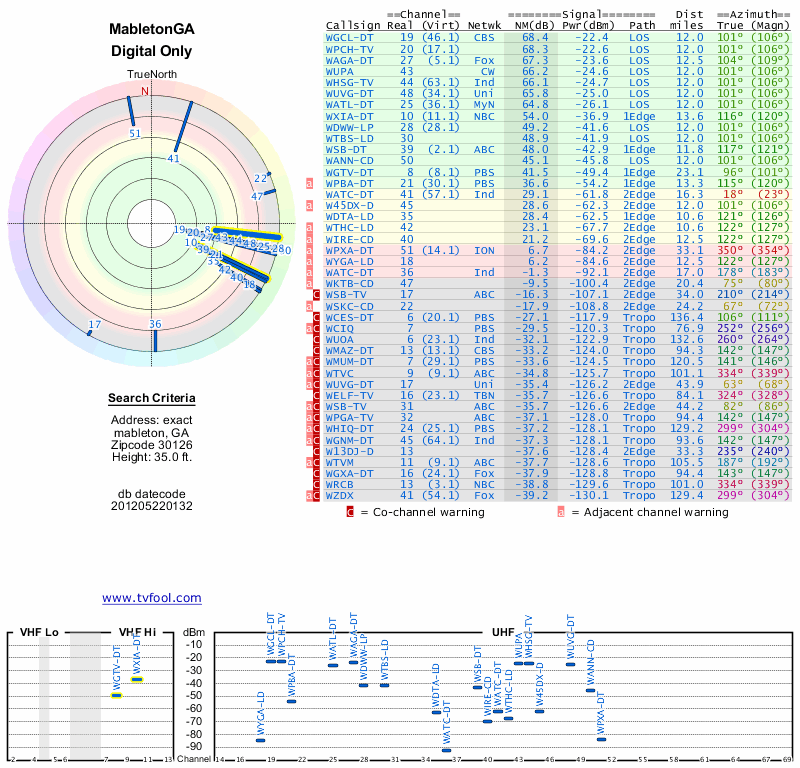Click the 'Zipcode 30126' text
The height and width of the screenshot is (768, 800).
(x=152, y=444)
